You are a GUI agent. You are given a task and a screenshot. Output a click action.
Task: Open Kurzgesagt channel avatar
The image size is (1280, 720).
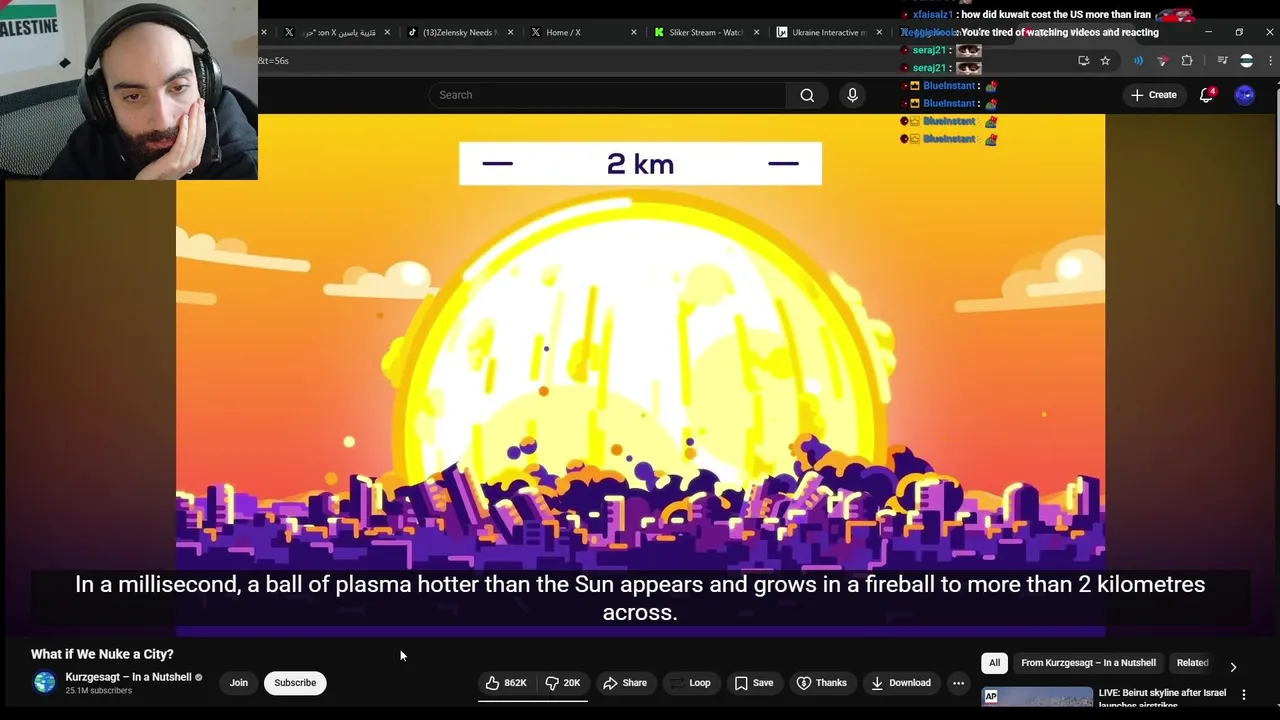pyautogui.click(x=44, y=683)
